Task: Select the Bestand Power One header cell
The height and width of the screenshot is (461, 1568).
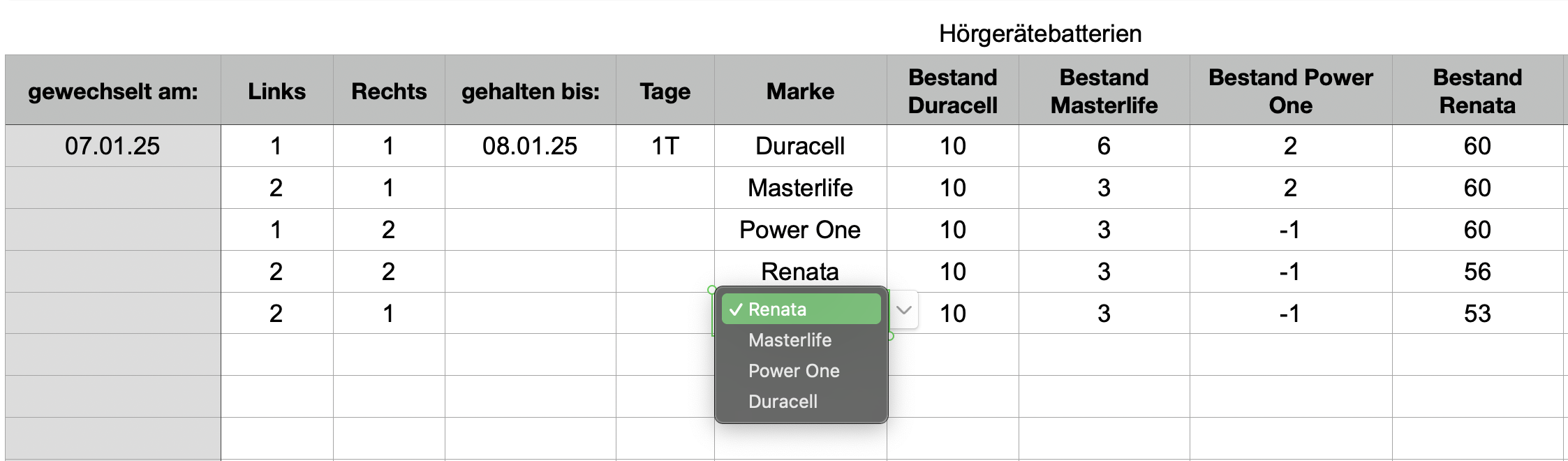Action: pos(1290,91)
